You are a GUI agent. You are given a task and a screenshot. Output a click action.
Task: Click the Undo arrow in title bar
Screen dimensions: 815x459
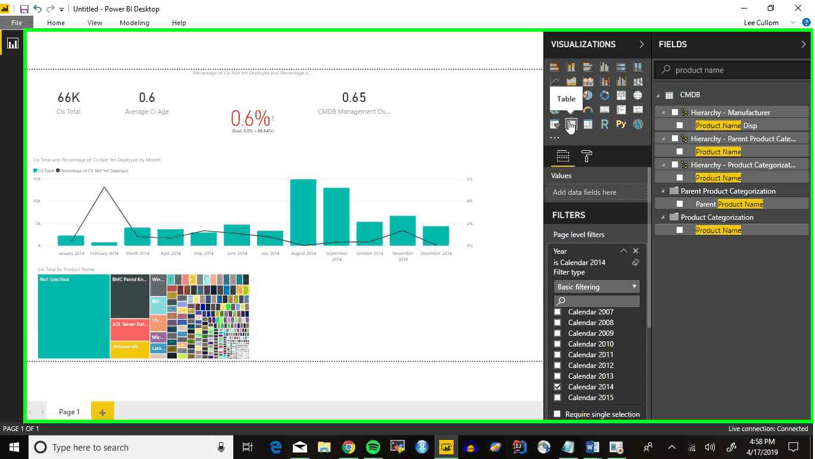coord(37,9)
